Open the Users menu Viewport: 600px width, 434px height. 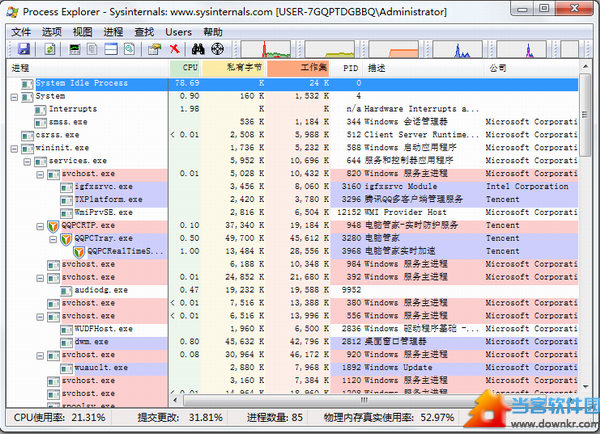178,32
